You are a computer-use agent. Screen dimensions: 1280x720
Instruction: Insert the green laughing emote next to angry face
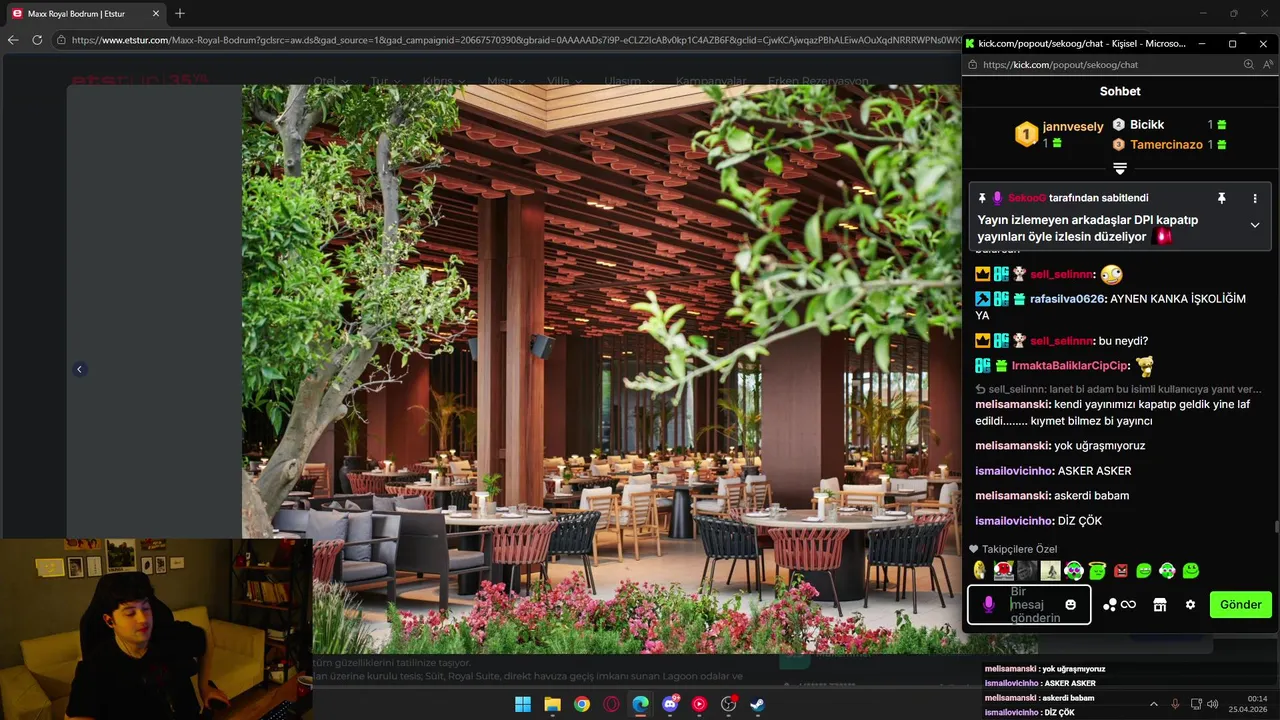click(x=1144, y=571)
